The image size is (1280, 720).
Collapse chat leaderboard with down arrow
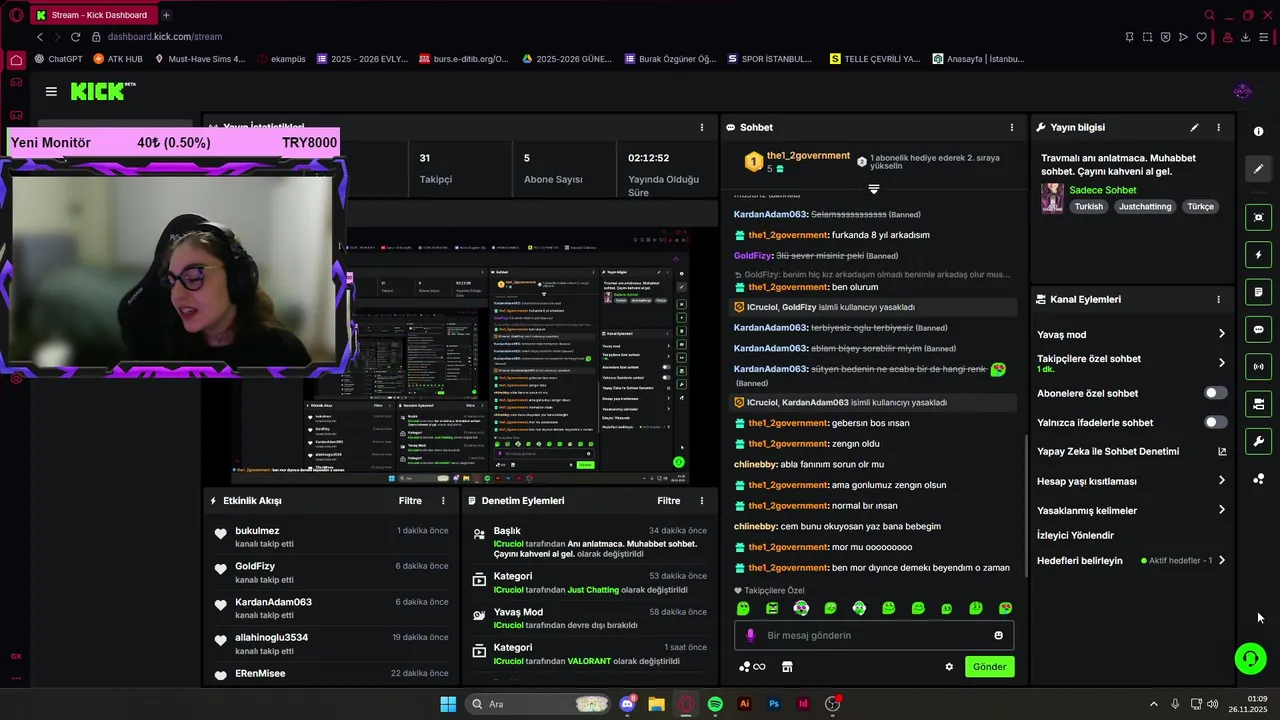click(x=874, y=189)
